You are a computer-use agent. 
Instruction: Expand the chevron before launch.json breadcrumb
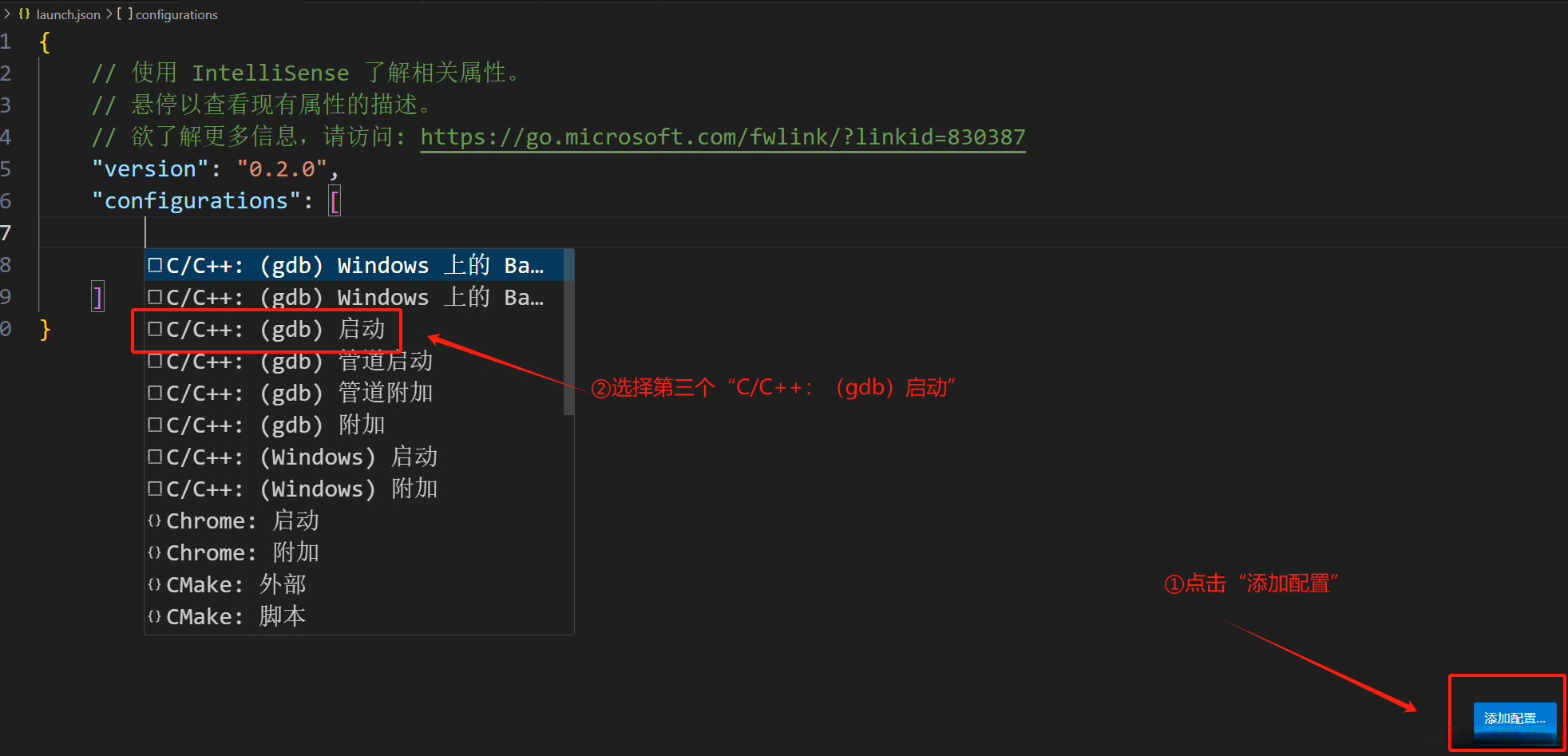pyautogui.click(x=7, y=14)
